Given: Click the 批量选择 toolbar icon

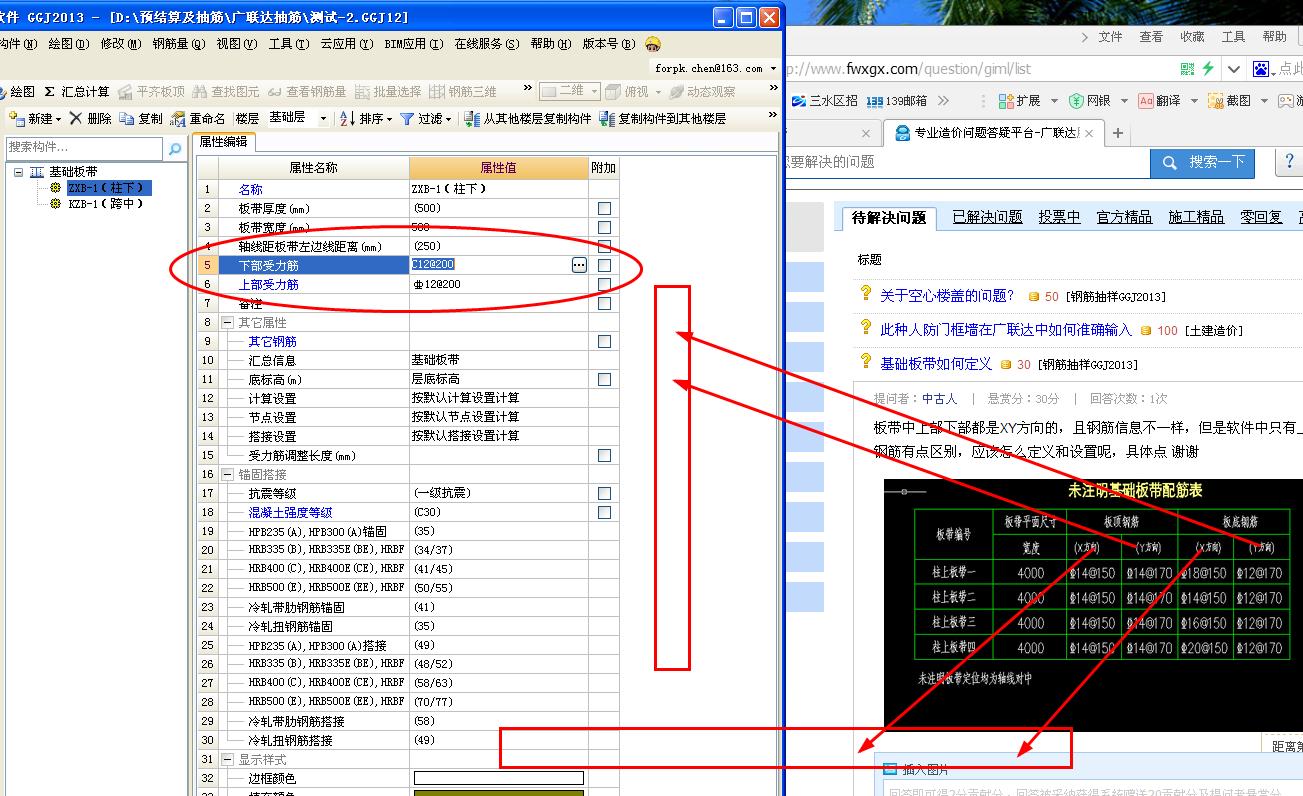Looking at the screenshot, I should [x=362, y=91].
